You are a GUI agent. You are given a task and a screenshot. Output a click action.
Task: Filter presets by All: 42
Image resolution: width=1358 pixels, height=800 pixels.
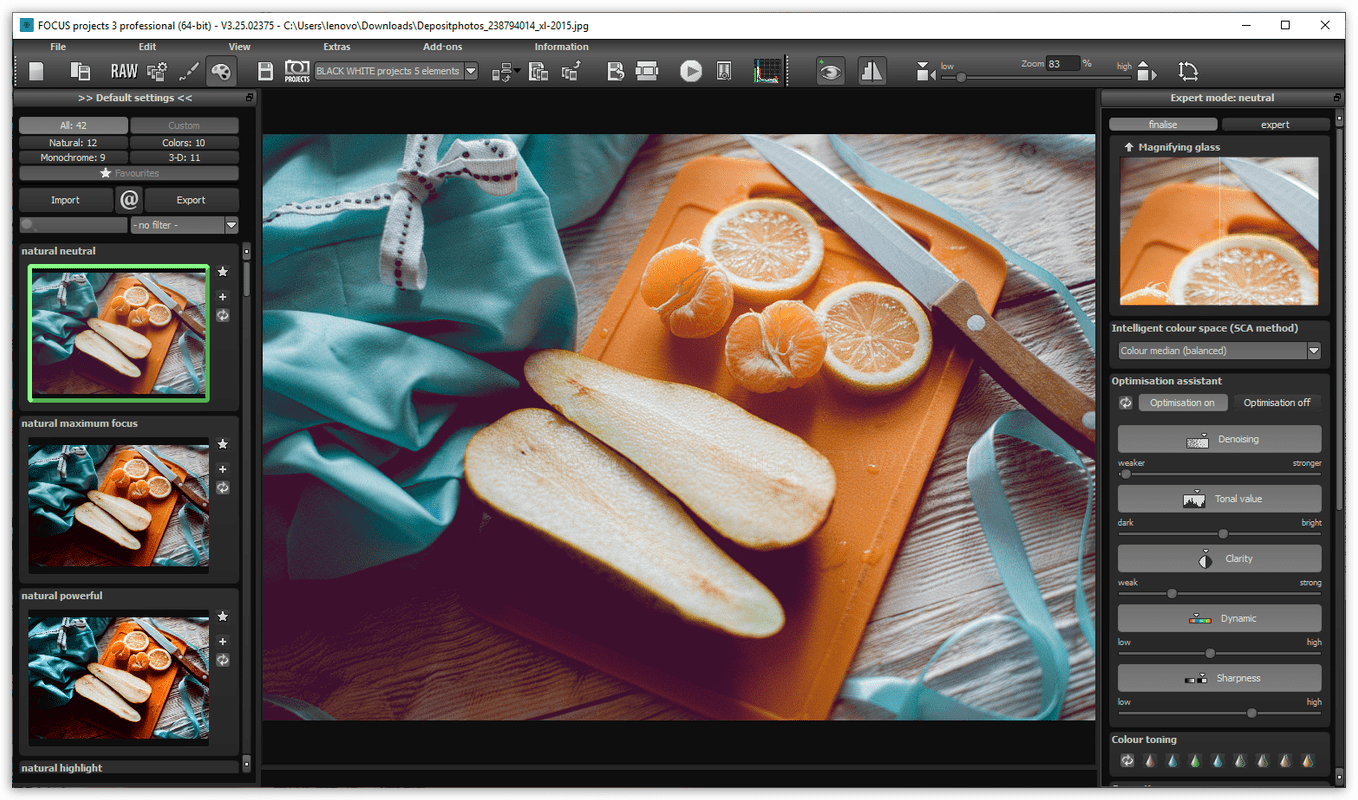pyautogui.click(x=73, y=125)
